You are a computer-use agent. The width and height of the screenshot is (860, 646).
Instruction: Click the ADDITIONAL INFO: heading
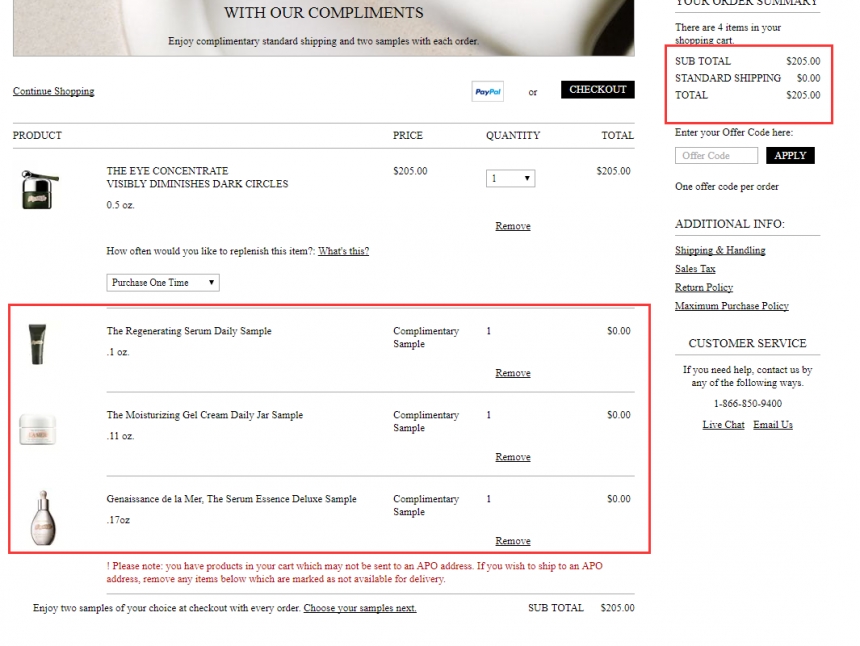[x=729, y=224]
